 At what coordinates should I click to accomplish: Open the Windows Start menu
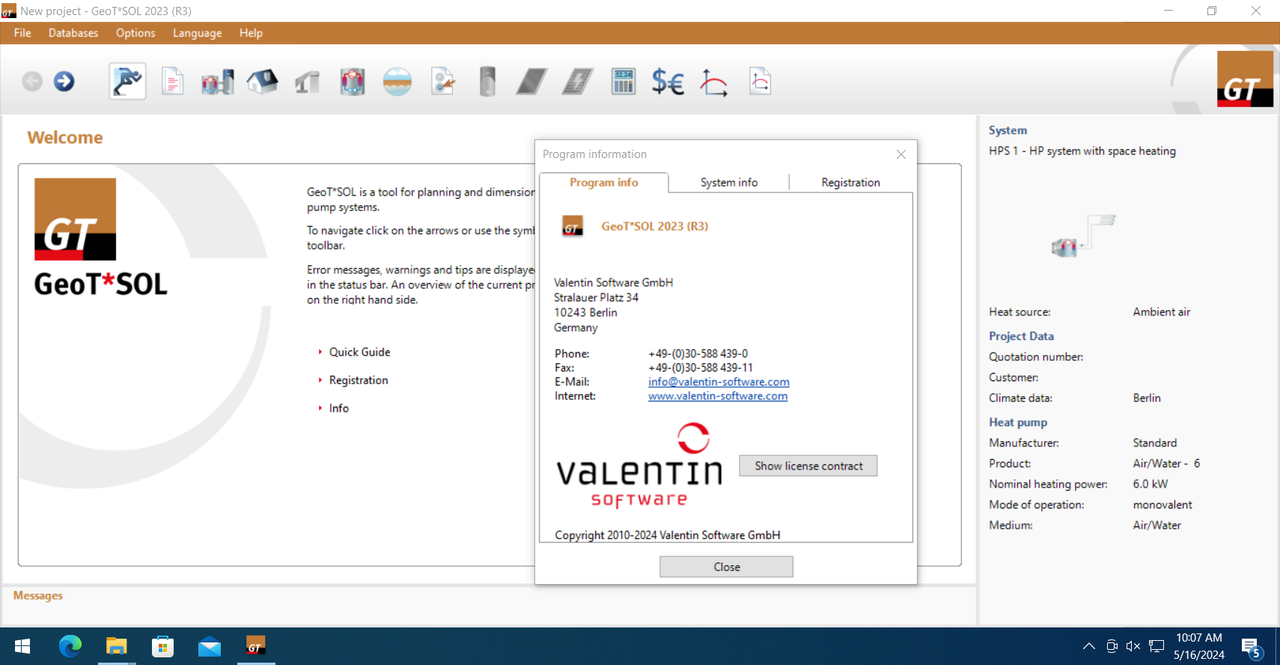coord(22,647)
